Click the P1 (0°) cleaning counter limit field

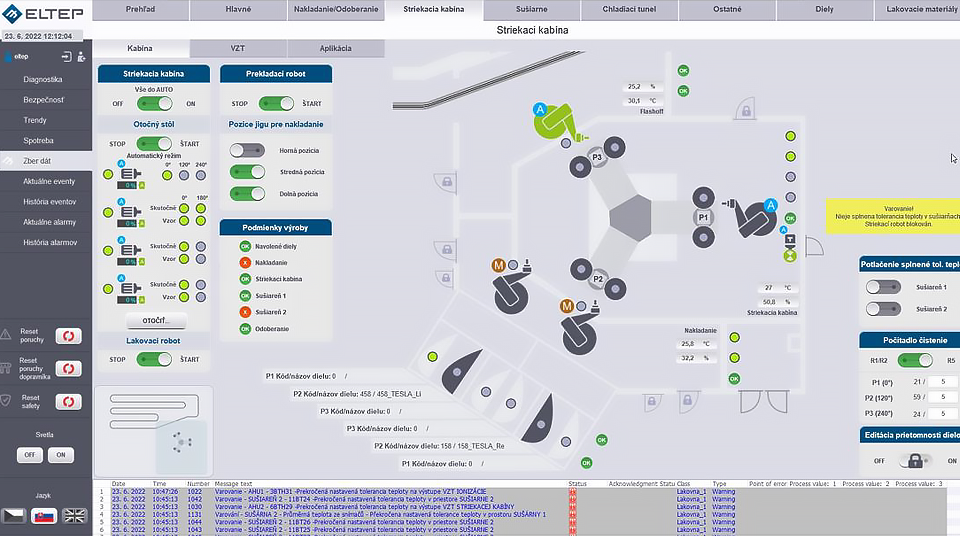click(939, 381)
